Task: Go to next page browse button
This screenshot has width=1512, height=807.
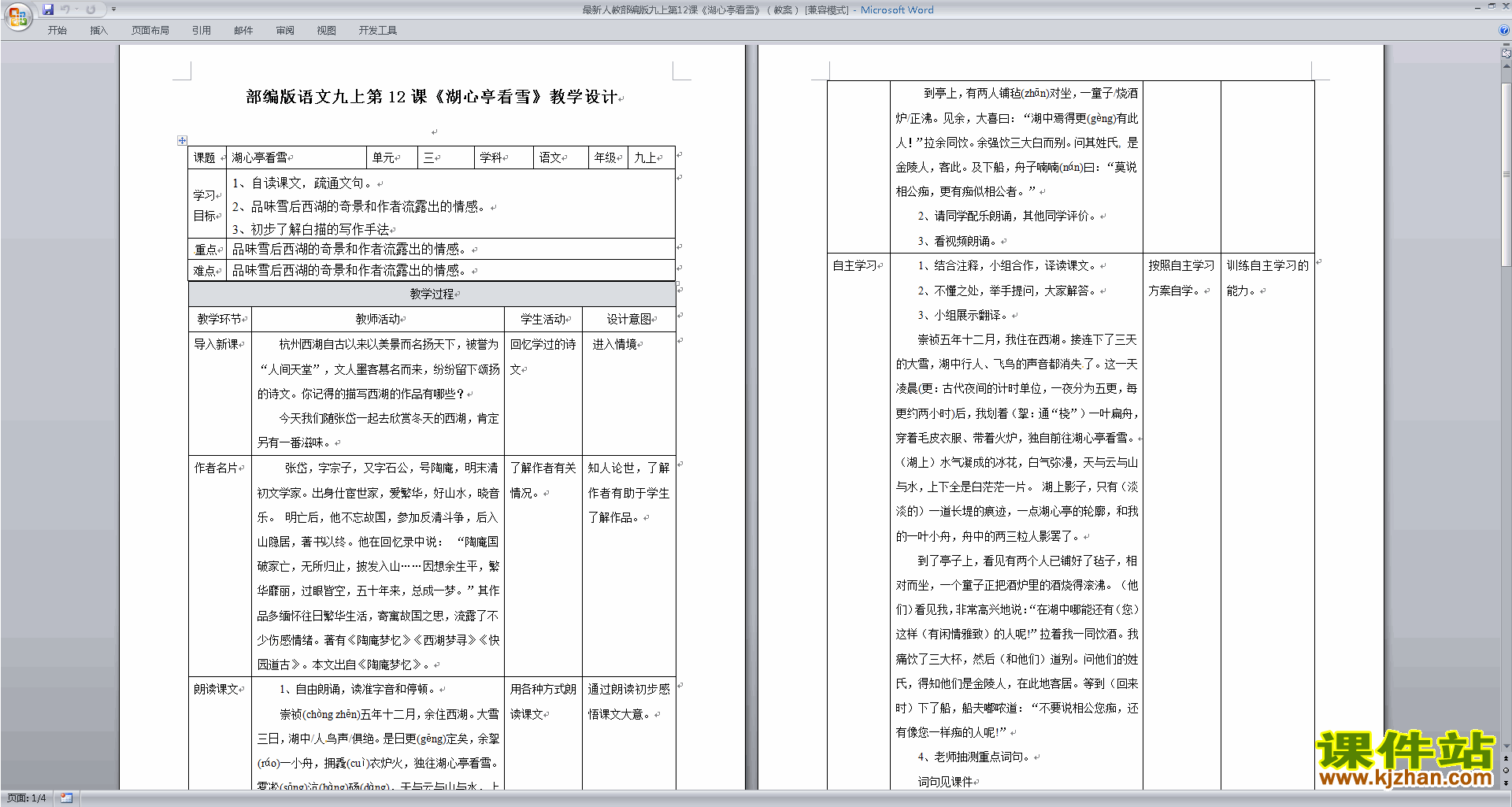Action: tap(1506, 783)
